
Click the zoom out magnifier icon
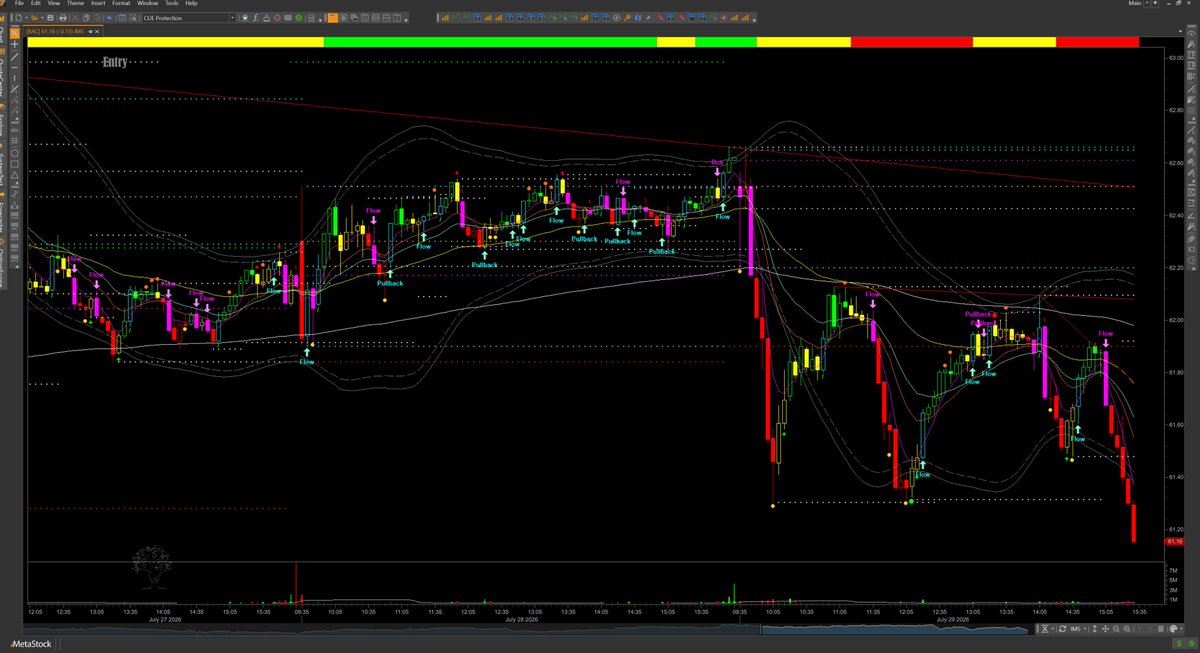[1116, 629]
